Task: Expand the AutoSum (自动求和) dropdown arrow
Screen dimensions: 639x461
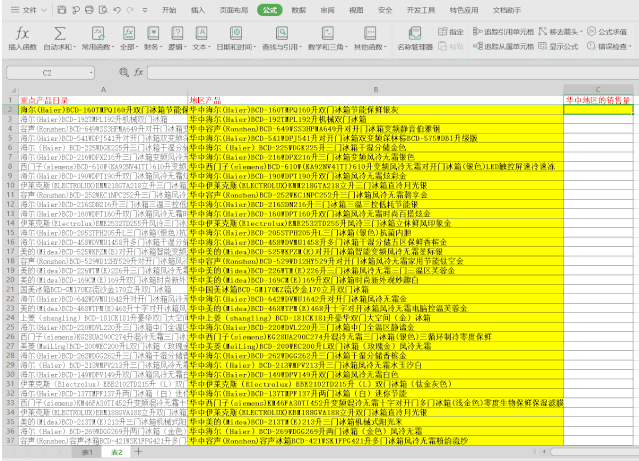Action: pos(75,47)
